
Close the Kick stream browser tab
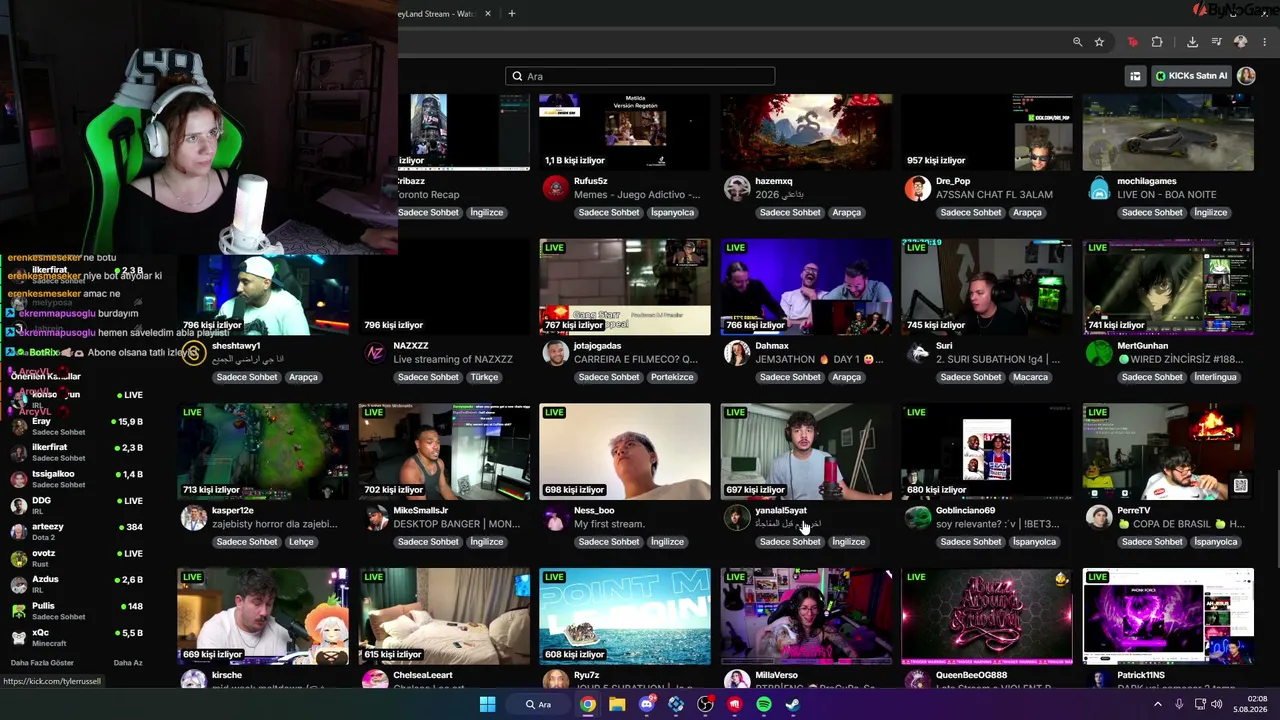pyautogui.click(x=488, y=14)
